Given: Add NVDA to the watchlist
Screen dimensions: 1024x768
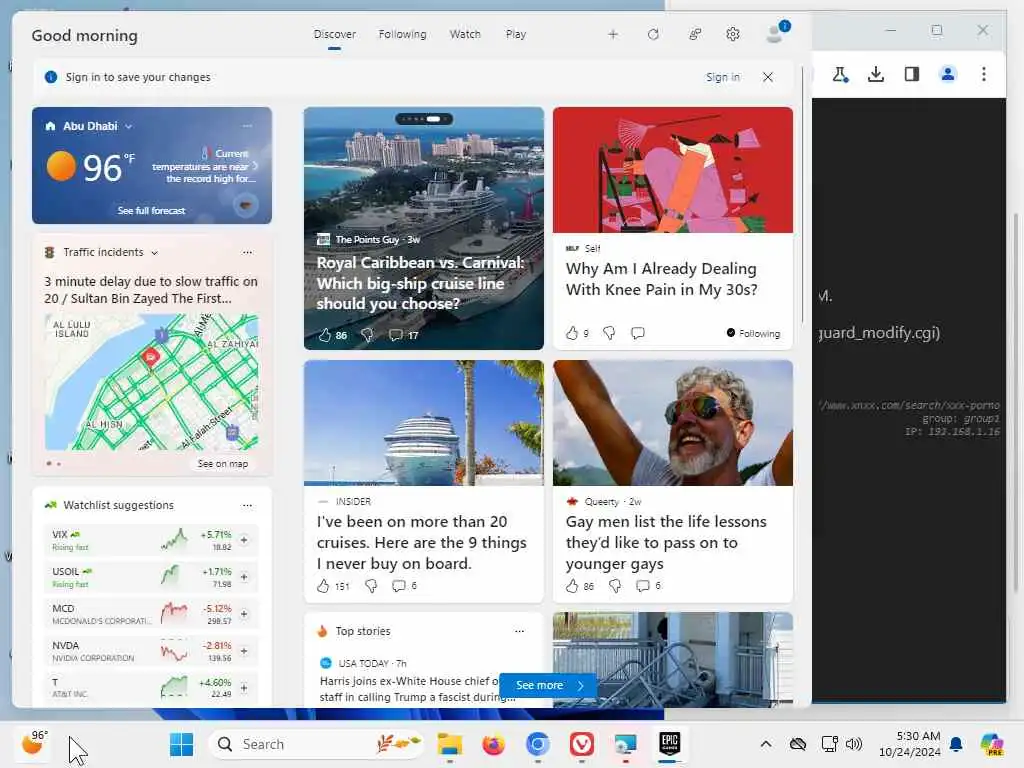Looking at the screenshot, I should [x=244, y=651].
